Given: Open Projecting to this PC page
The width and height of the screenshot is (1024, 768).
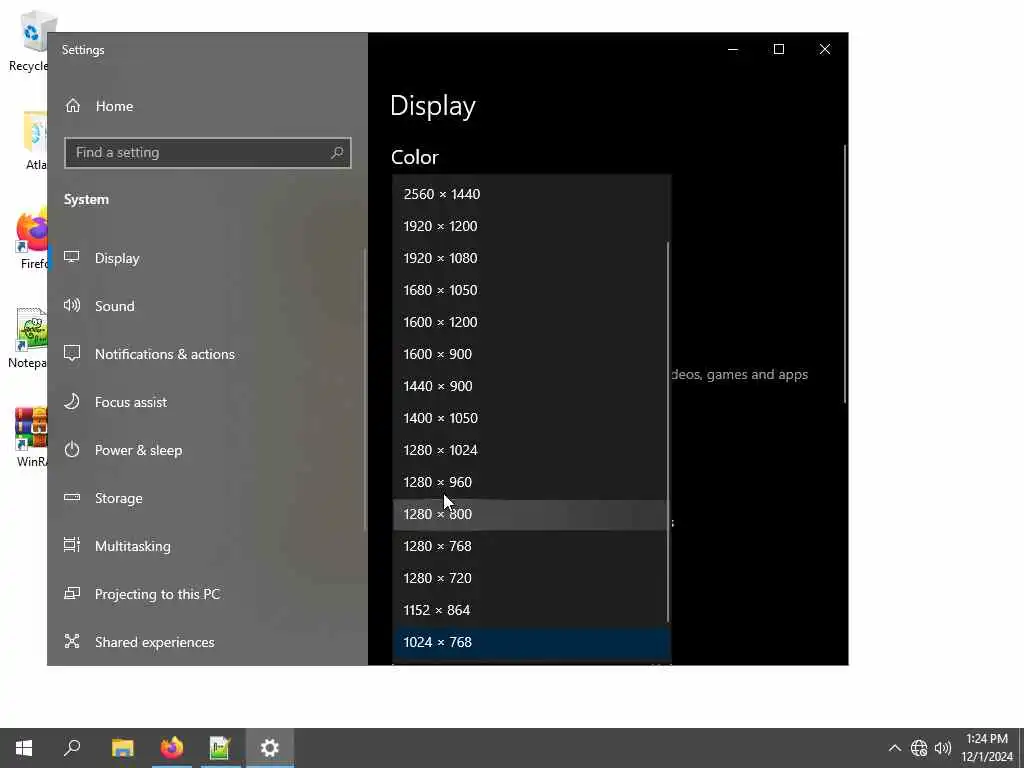Looking at the screenshot, I should click(x=206, y=594).
